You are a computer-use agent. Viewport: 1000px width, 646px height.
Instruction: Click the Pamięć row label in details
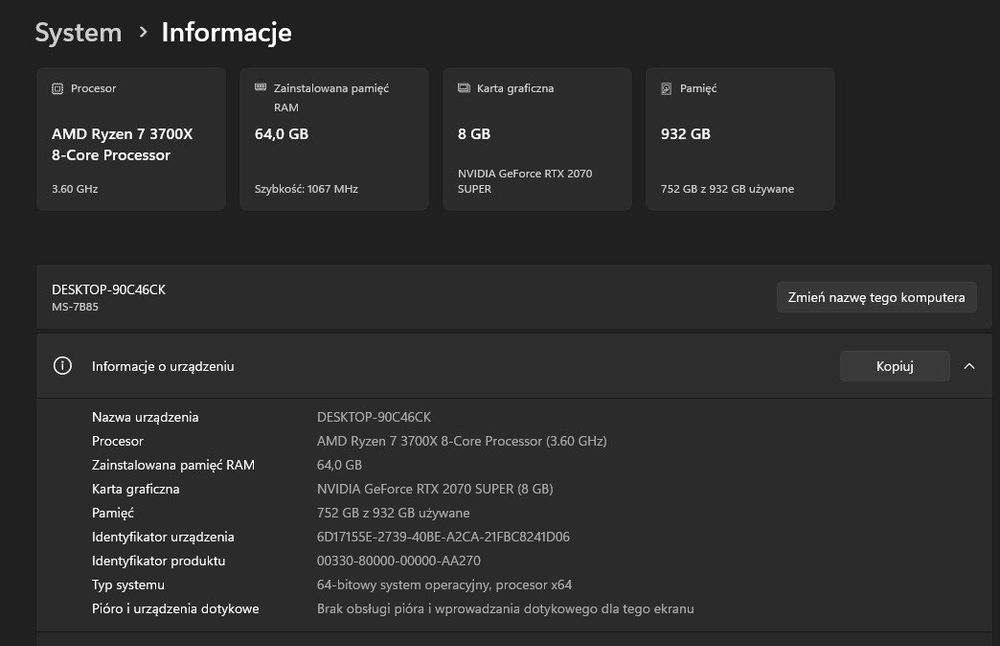[x=113, y=513]
